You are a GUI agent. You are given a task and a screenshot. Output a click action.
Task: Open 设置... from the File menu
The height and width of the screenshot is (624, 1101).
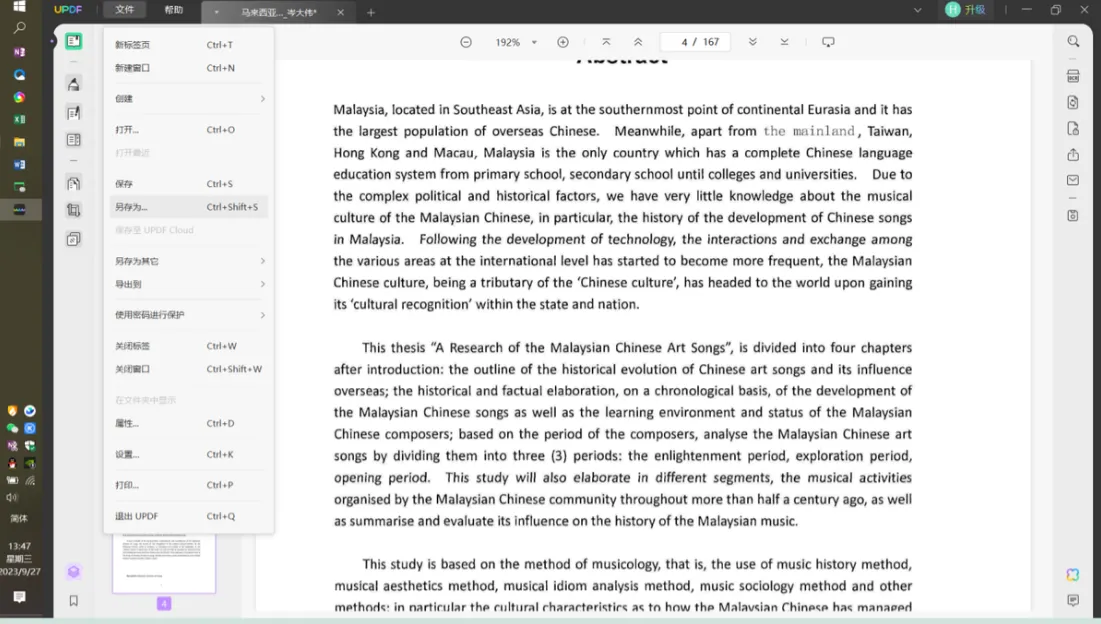click(x=190, y=454)
